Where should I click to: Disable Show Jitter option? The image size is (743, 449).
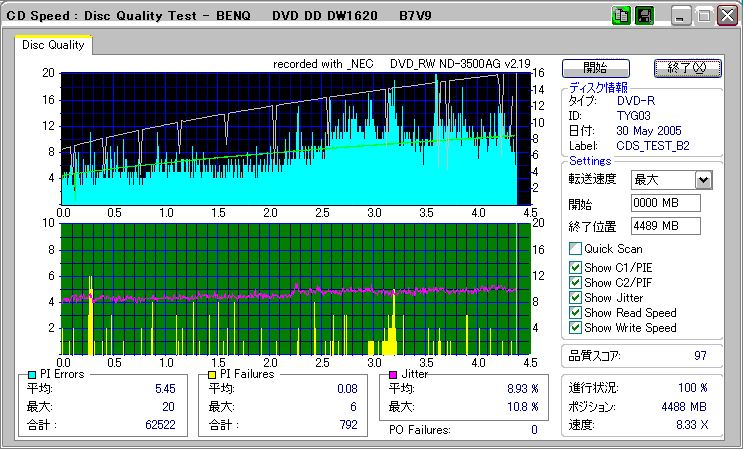coord(575,298)
